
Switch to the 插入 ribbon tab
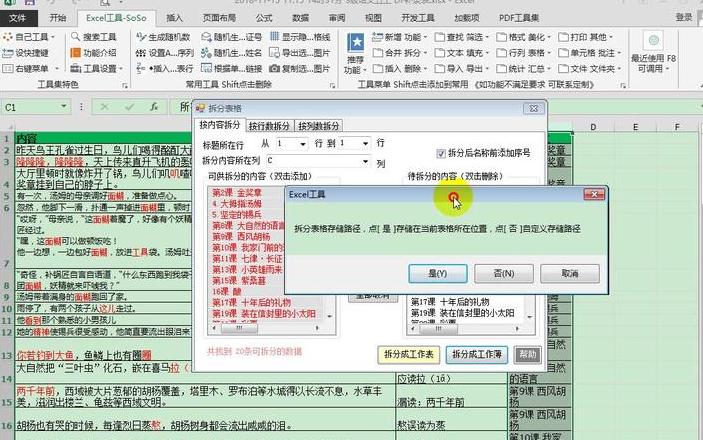174,18
